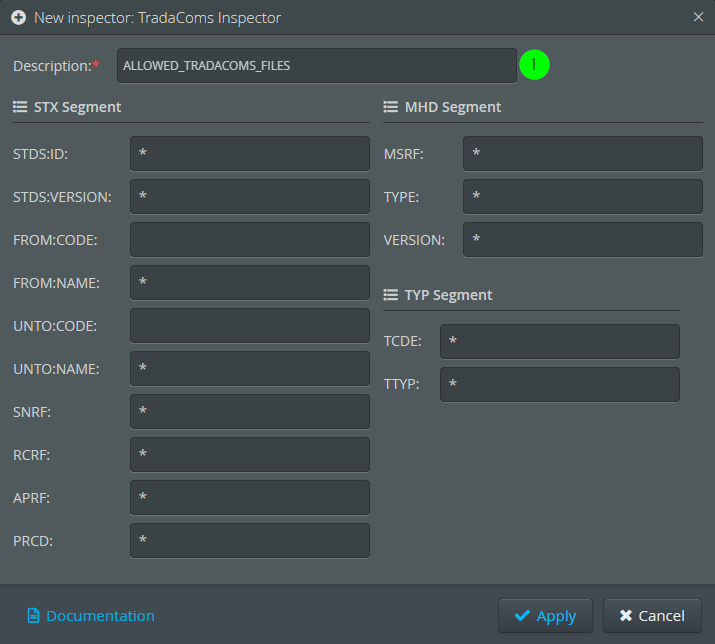Image resolution: width=715 pixels, height=644 pixels.
Task: Click the empty UNTO:CODE field
Action: click(x=249, y=326)
